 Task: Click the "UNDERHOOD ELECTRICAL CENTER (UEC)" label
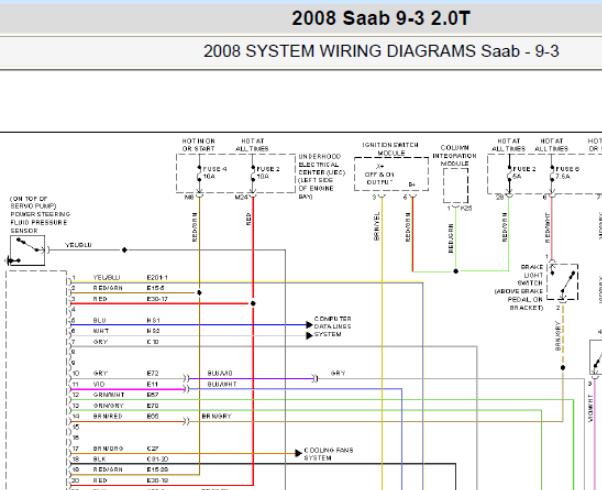pos(322,164)
